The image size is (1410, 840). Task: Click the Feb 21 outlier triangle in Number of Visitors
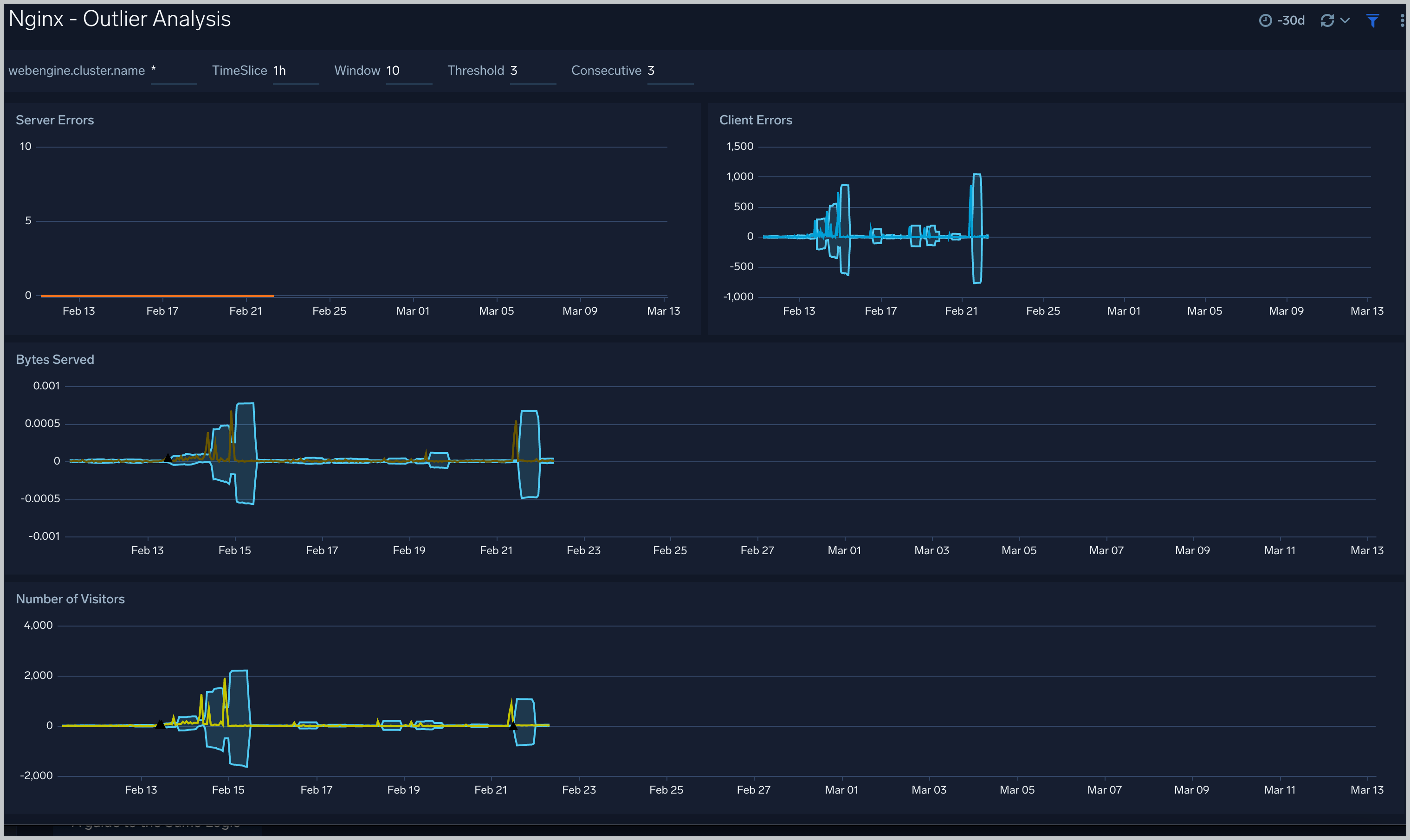(513, 726)
